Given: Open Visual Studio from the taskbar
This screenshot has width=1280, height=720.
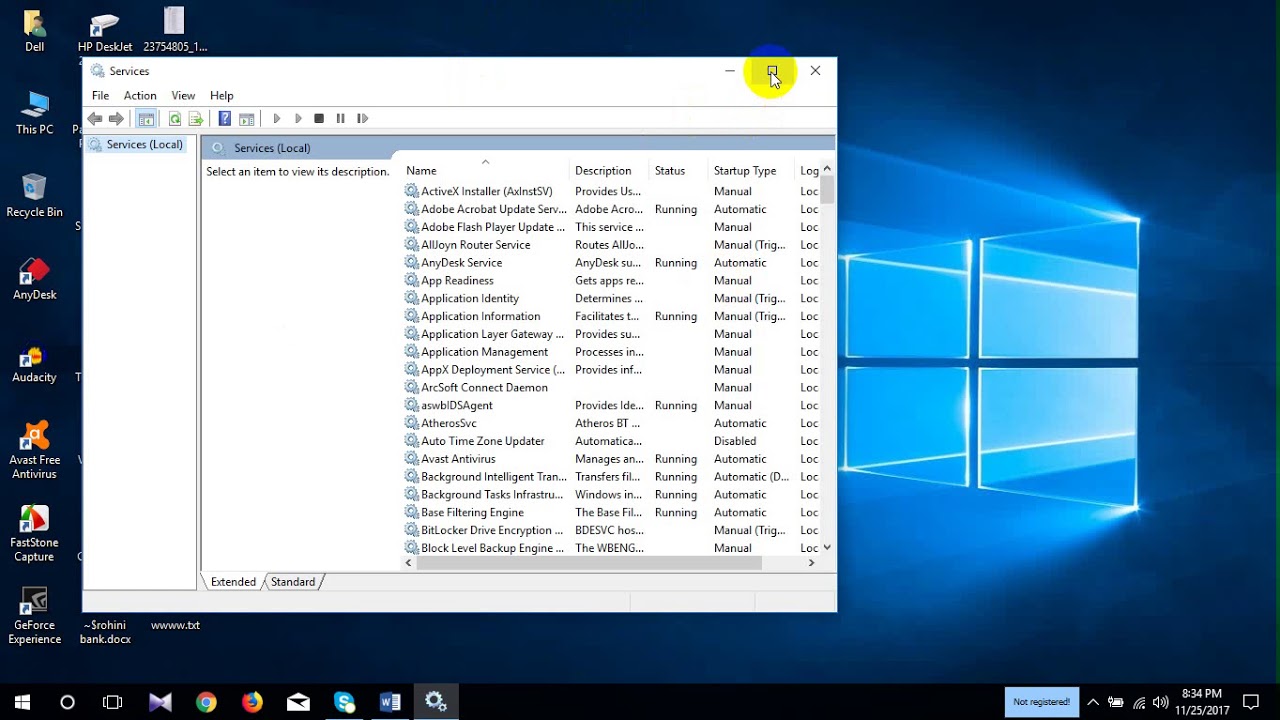Looking at the screenshot, I should pos(160,702).
